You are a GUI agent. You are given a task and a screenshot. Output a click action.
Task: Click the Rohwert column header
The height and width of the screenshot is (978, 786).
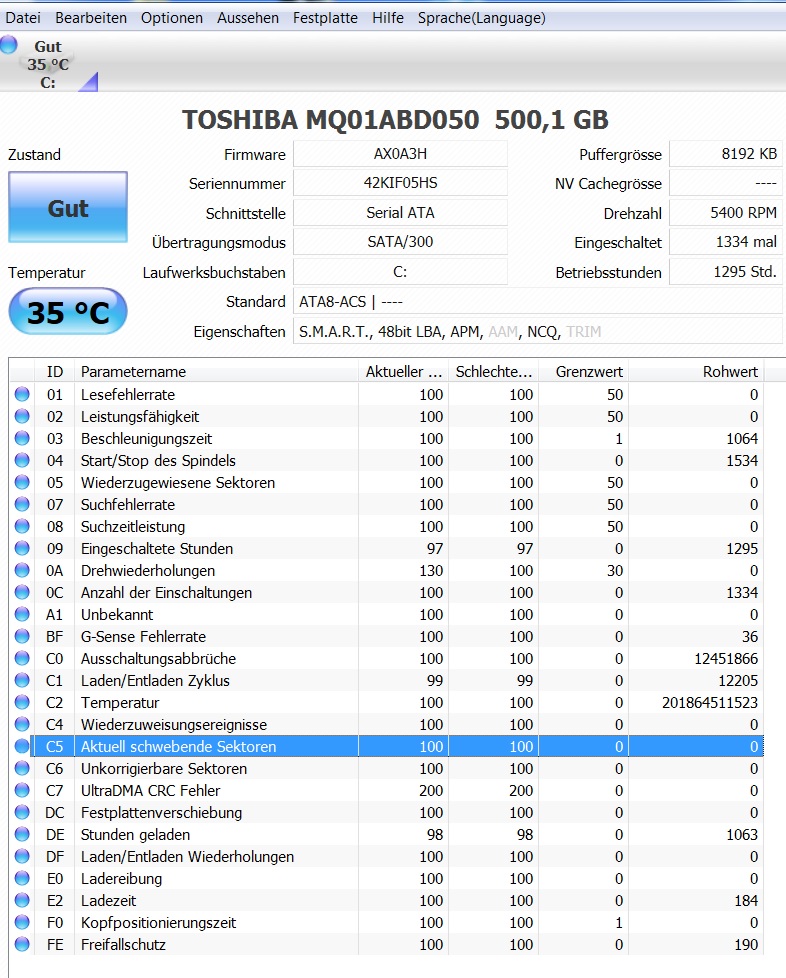(696, 372)
